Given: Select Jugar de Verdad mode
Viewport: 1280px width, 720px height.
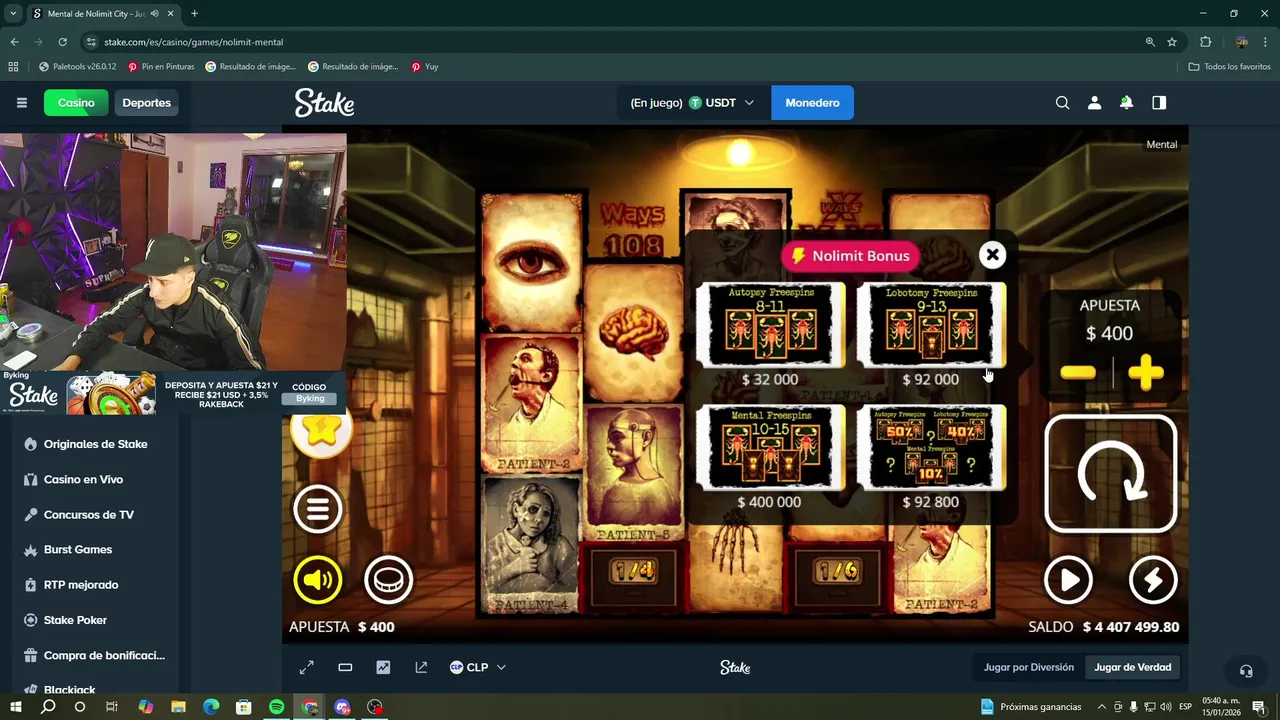Looking at the screenshot, I should pos(1133,667).
